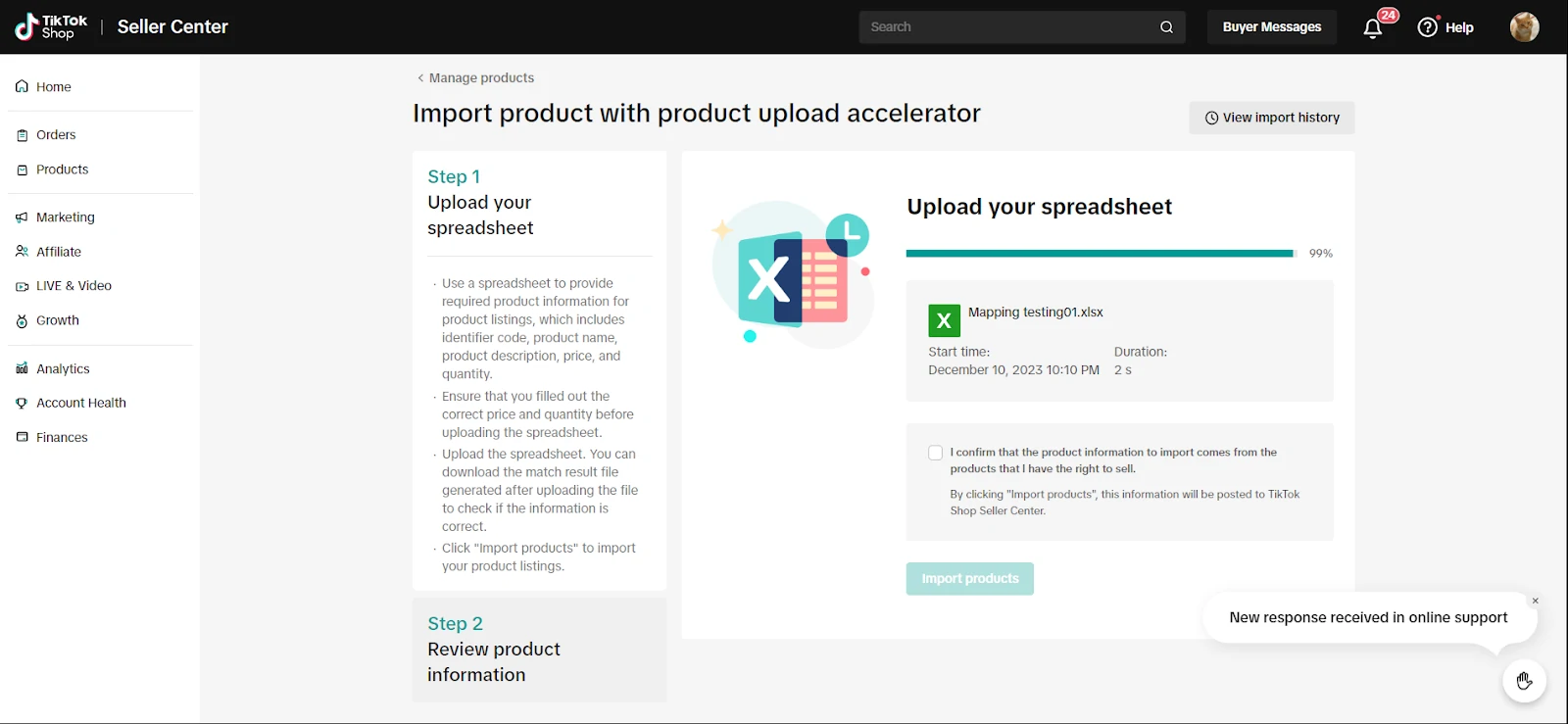Click the search magnifier icon
The image size is (1568, 724).
click(1166, 27)
